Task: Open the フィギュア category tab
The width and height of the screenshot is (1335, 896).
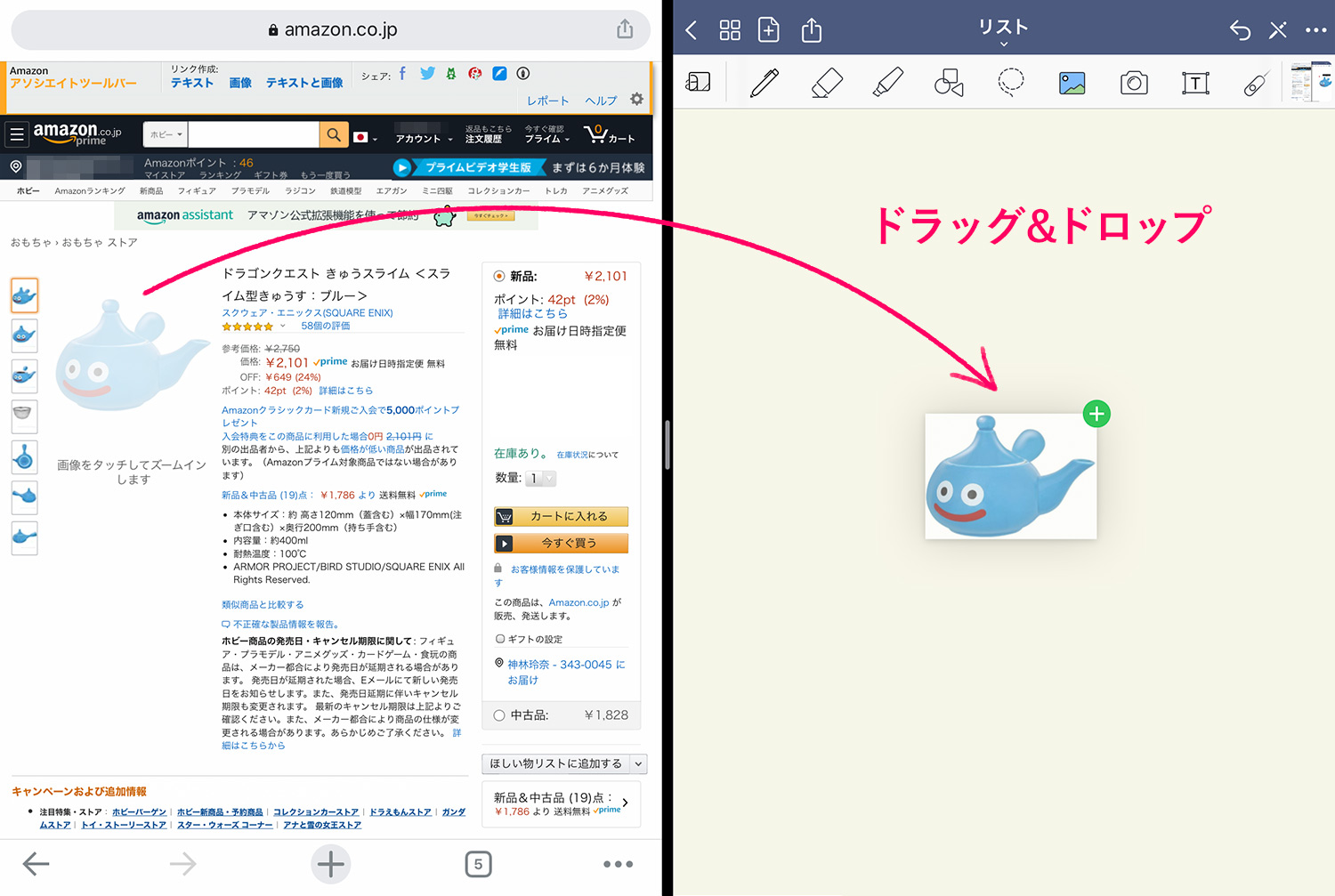Action: point(197,190)
